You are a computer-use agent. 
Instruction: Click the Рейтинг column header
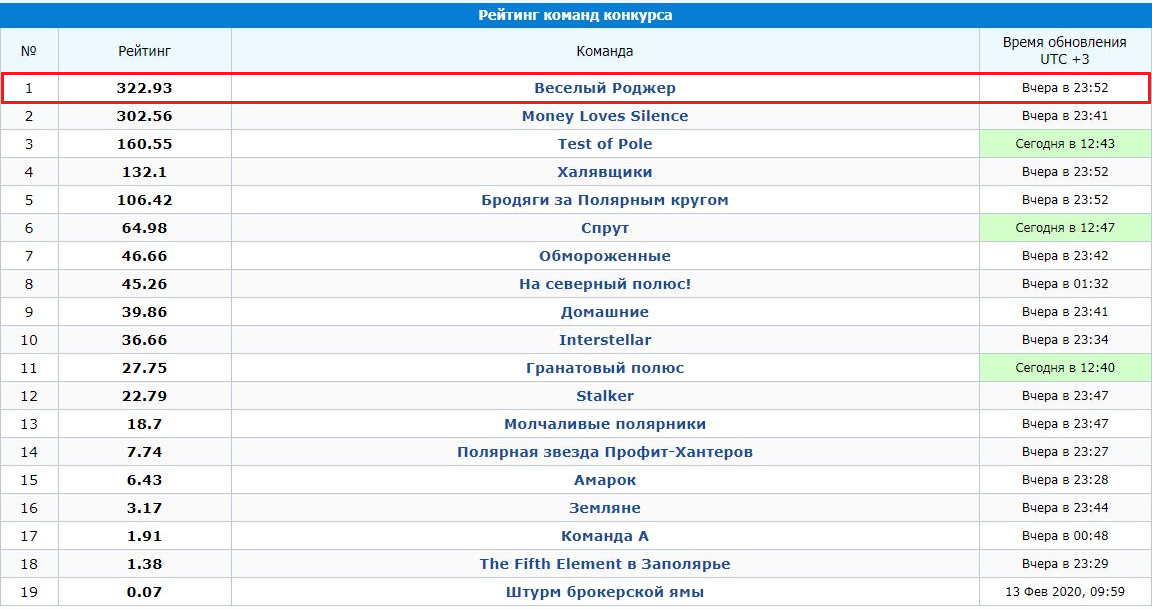point(144,50)
